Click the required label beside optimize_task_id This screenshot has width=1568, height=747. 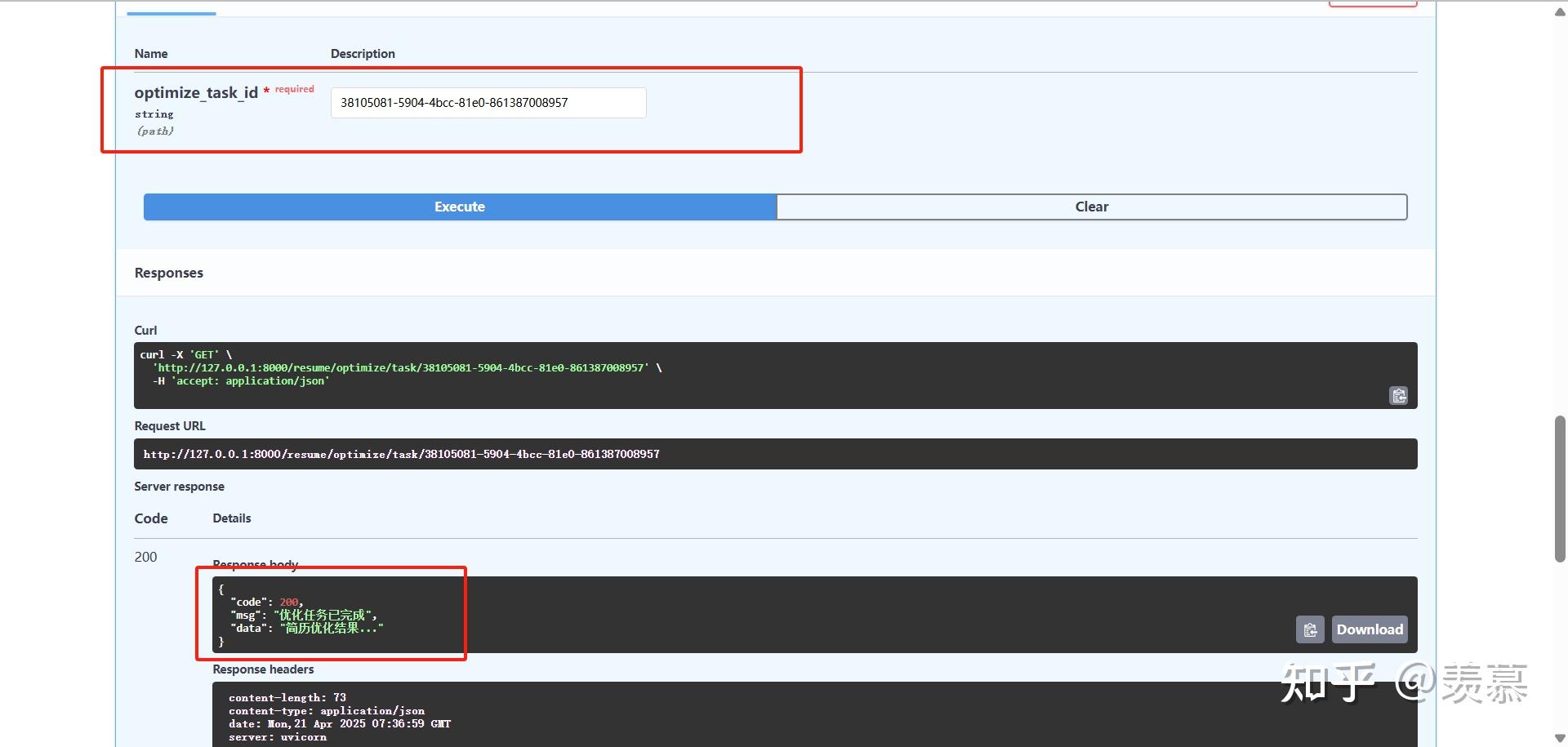293,88
